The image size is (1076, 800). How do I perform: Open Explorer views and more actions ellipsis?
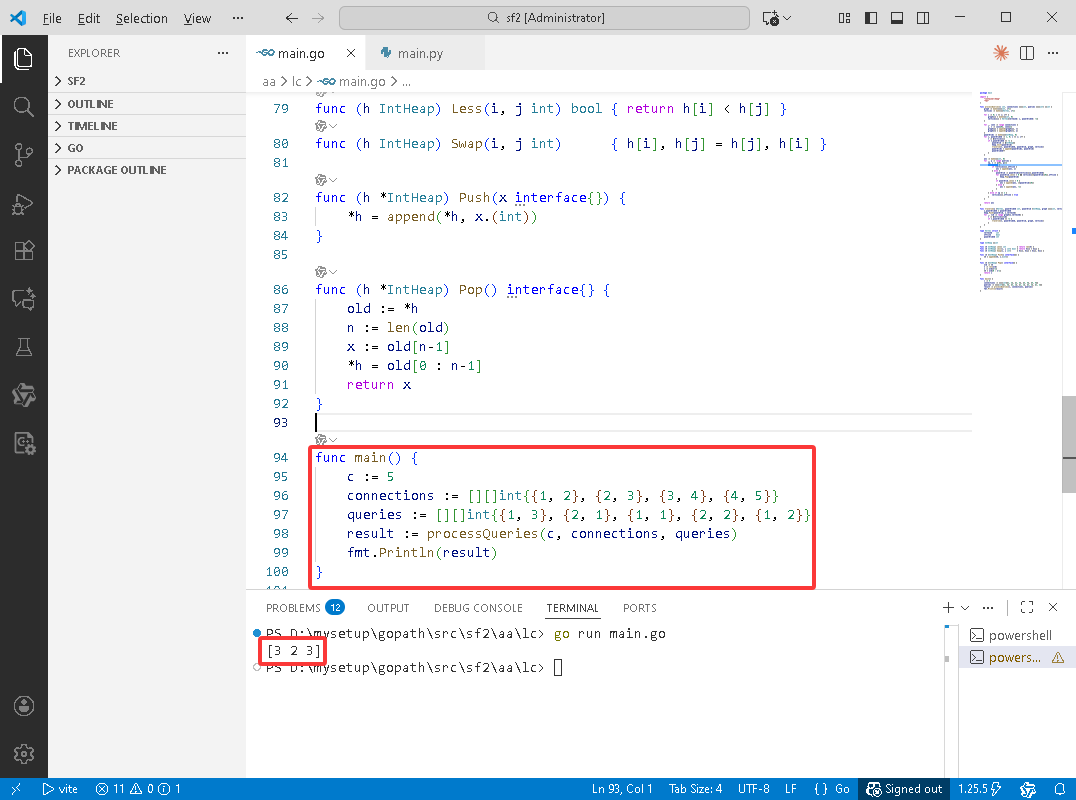(223, 53)
